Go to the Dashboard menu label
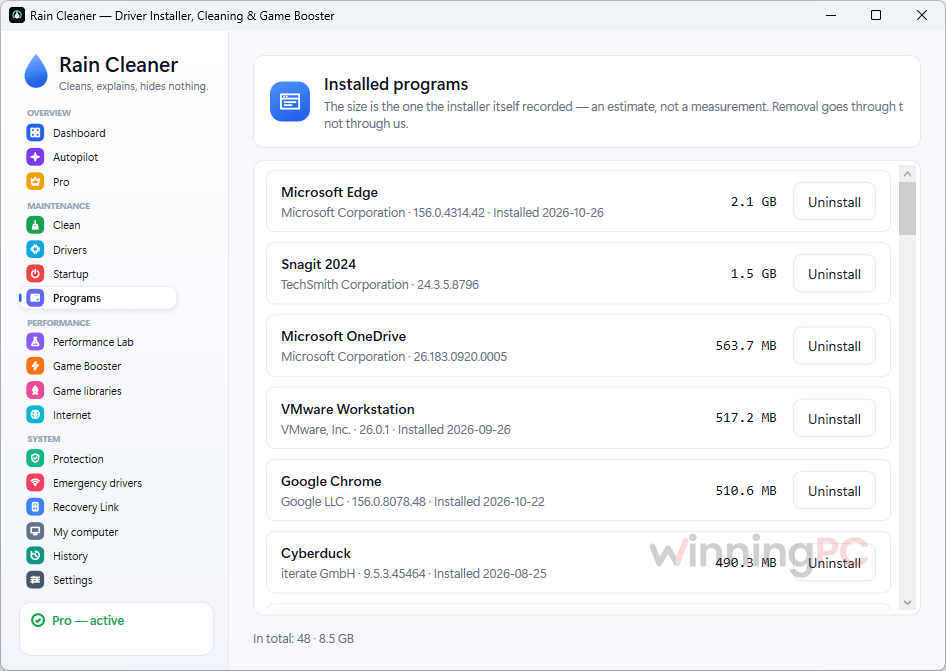946x671 pixels. [x=79, y=133]
